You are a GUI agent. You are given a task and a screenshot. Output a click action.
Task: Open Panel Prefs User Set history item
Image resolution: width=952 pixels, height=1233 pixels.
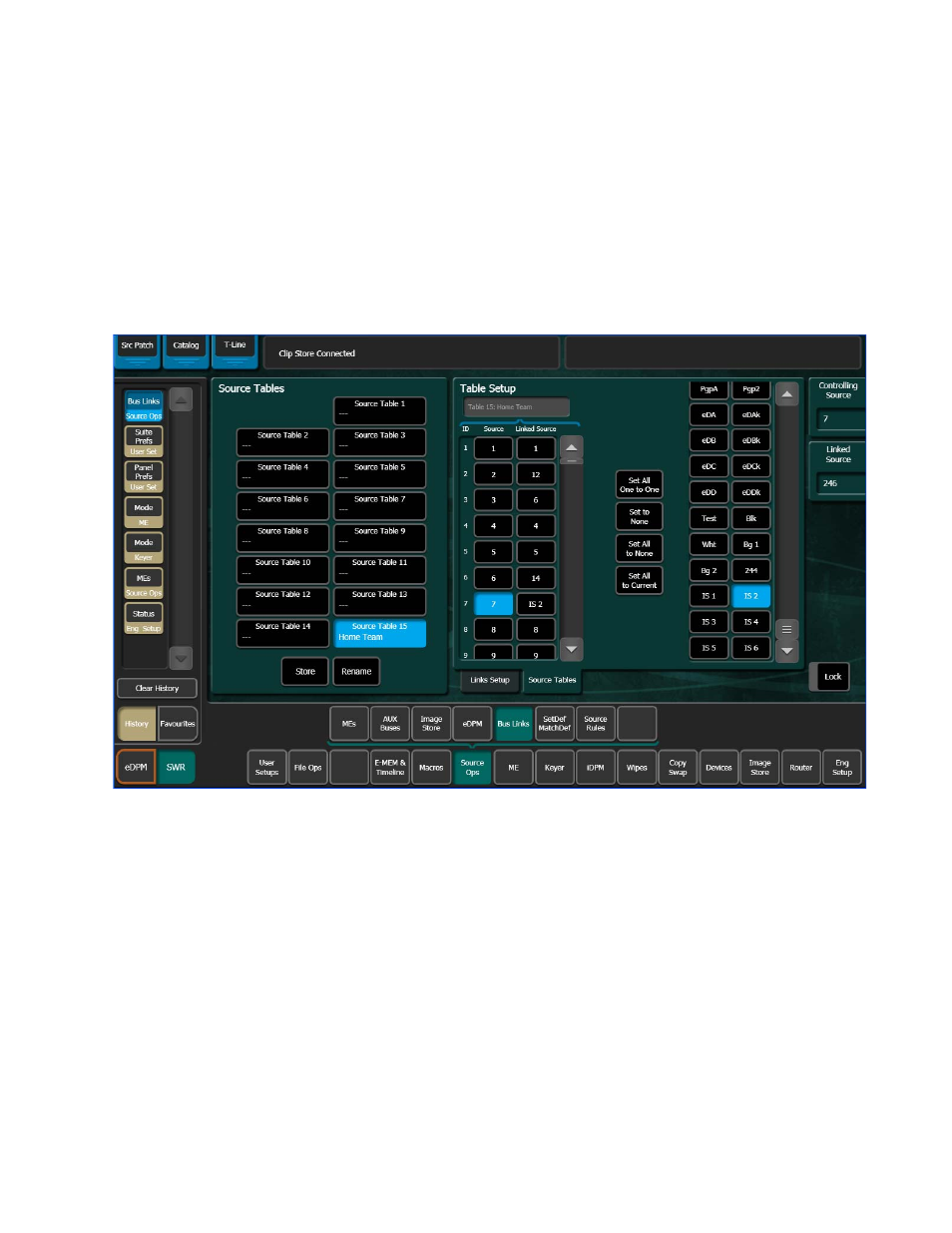(x=144, y=477)
